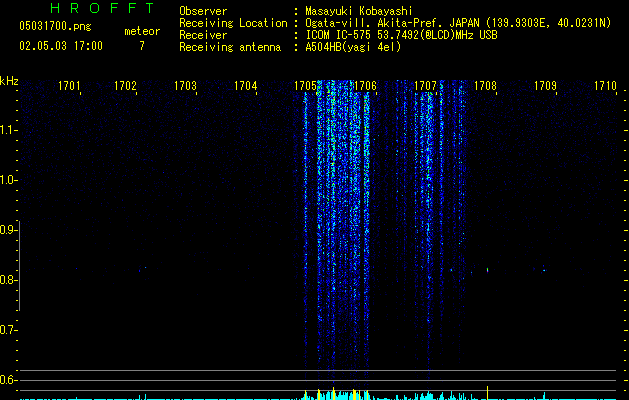
Task: Click the 0.7 kHz axis label
Action: pos(8,330)
